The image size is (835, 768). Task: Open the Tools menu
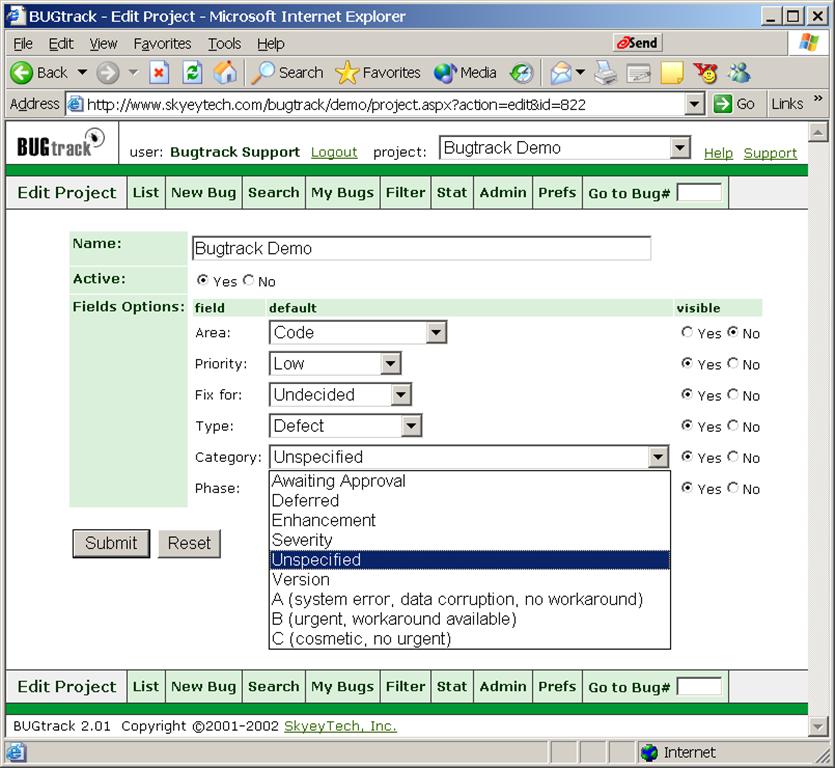click(224, 44)
